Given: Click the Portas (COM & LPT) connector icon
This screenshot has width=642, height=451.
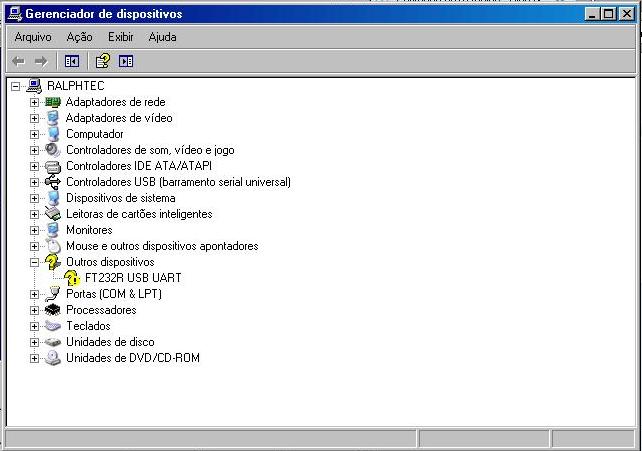Looking at the screenshot, I should (x=53, y=294).
